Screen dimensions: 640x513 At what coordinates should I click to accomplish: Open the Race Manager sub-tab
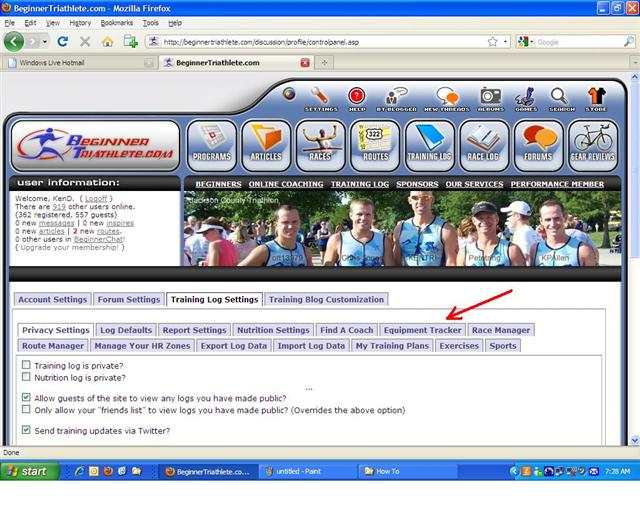click(501, 330)
